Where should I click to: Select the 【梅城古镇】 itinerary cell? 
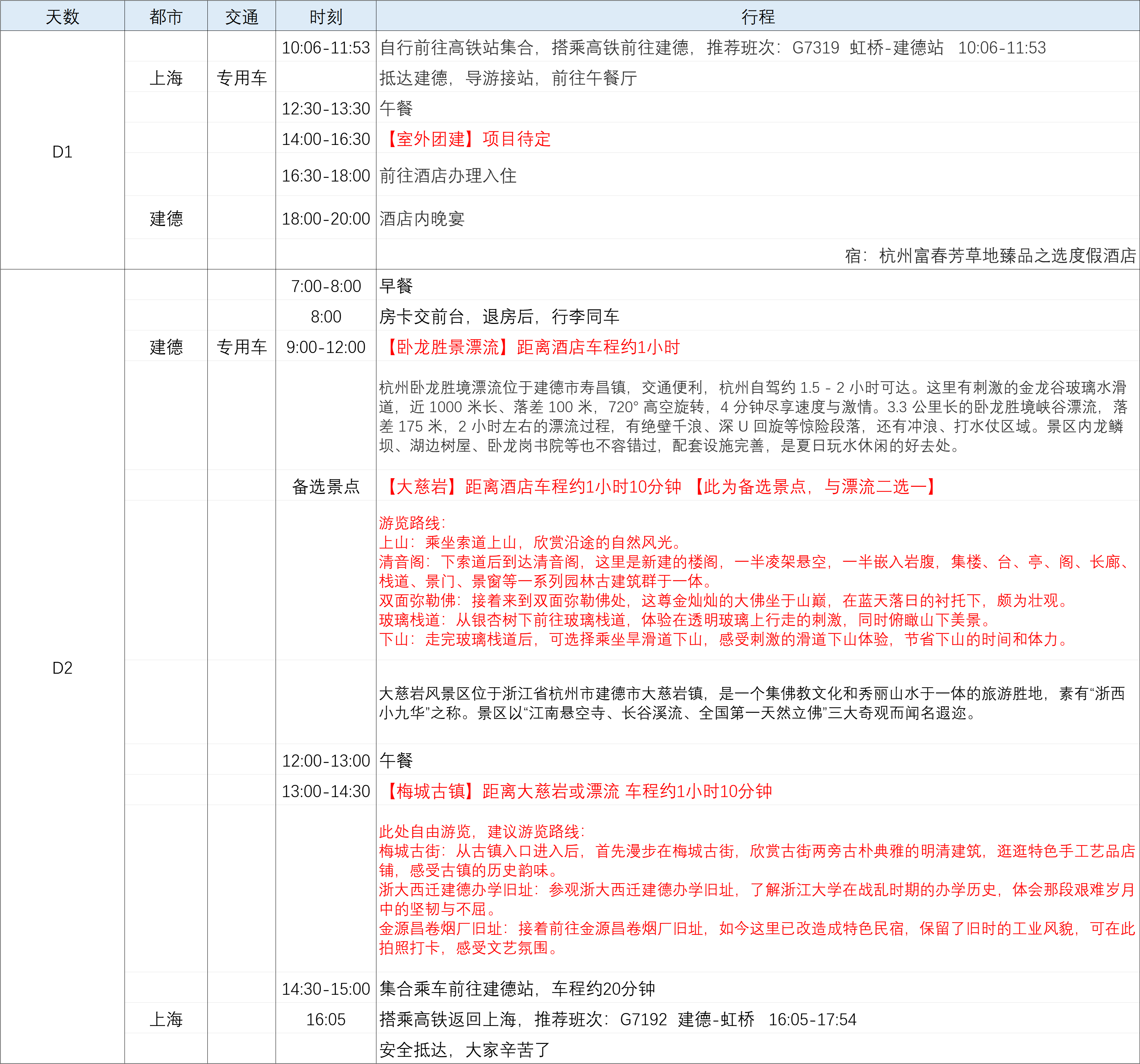pyautogui.click(x=576, y=791)
